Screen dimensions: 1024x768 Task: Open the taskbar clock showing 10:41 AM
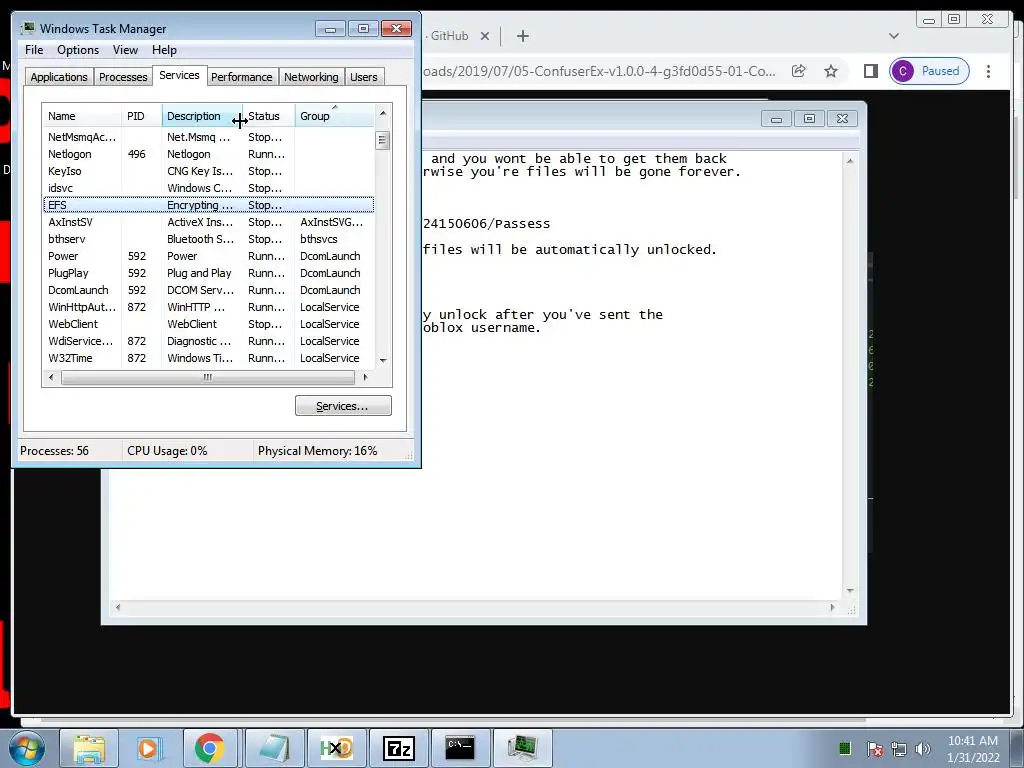(972, 749)
